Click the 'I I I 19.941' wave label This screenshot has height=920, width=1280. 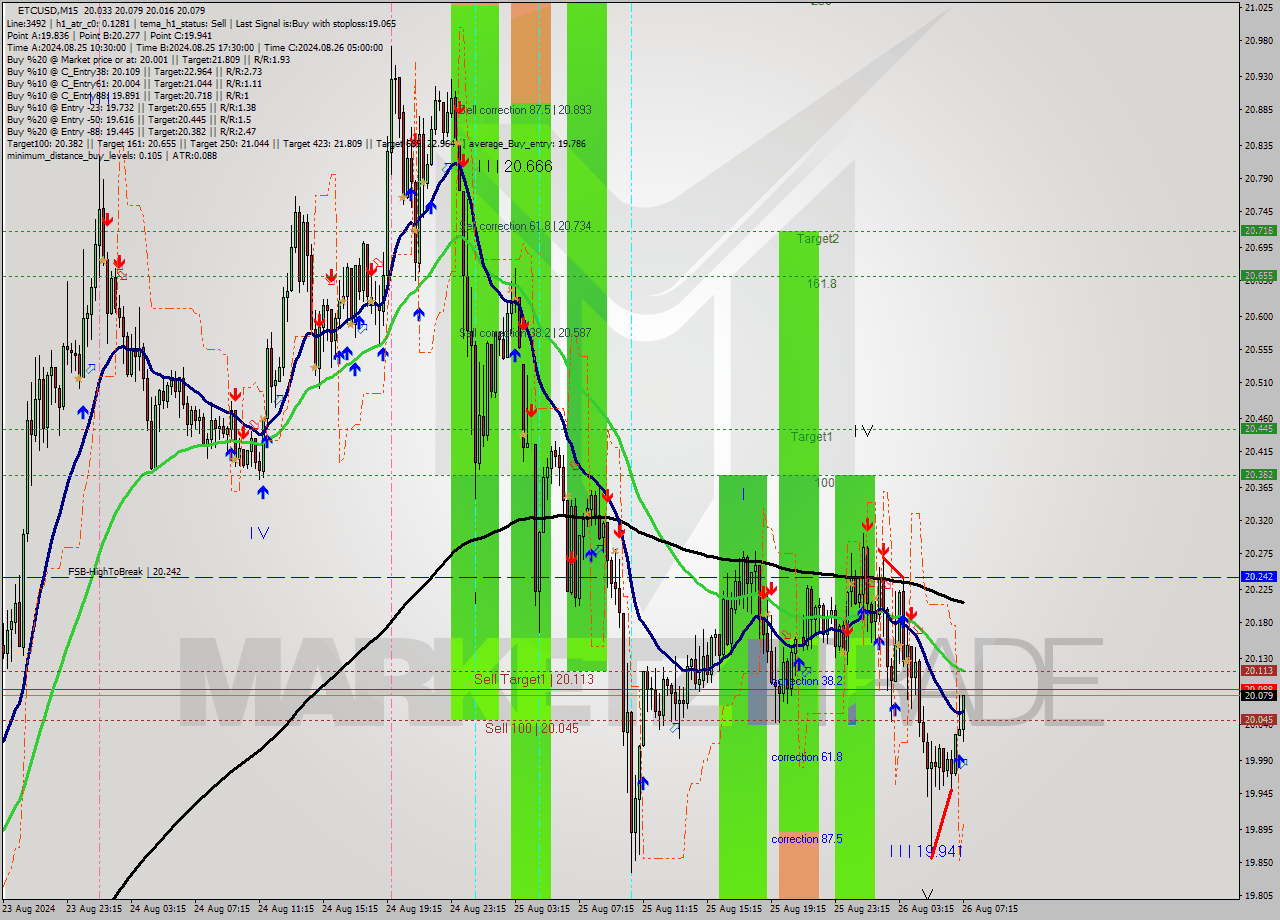click(926, 851)
